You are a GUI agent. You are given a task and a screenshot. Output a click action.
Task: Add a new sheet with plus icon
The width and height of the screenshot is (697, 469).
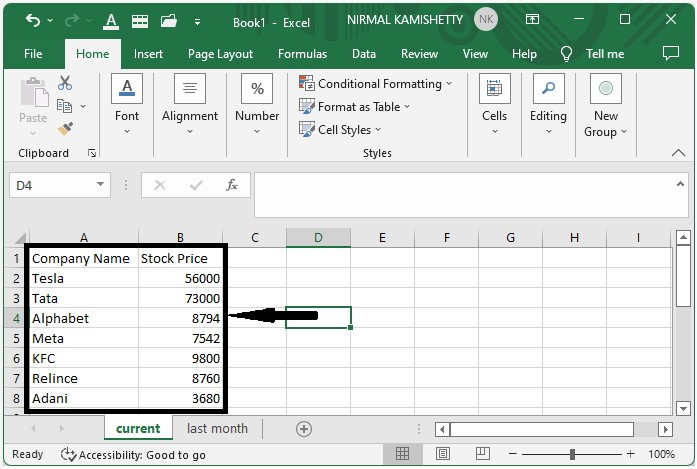coord(304,428)
